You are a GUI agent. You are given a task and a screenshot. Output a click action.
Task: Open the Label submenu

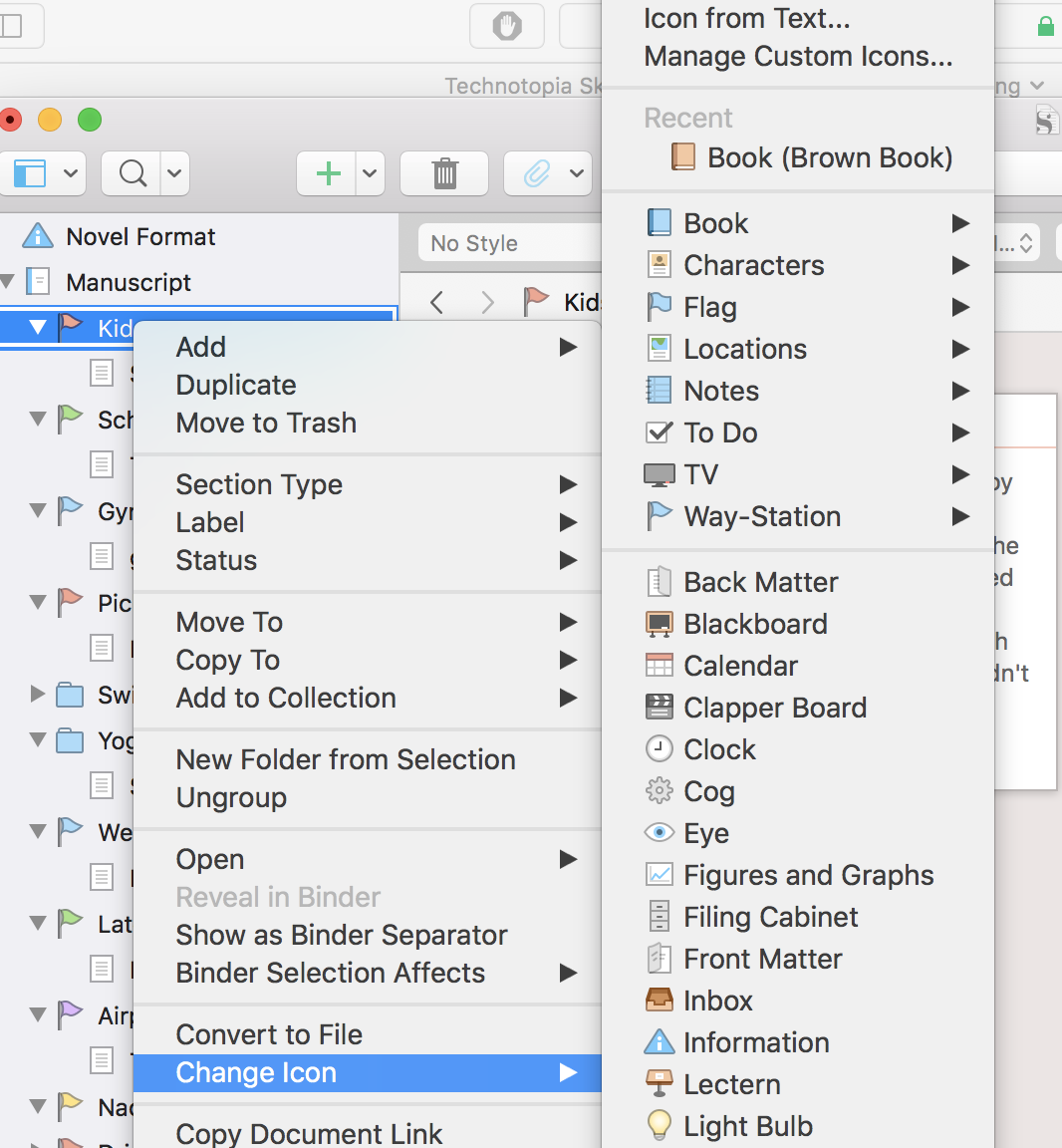coord(368,523)
